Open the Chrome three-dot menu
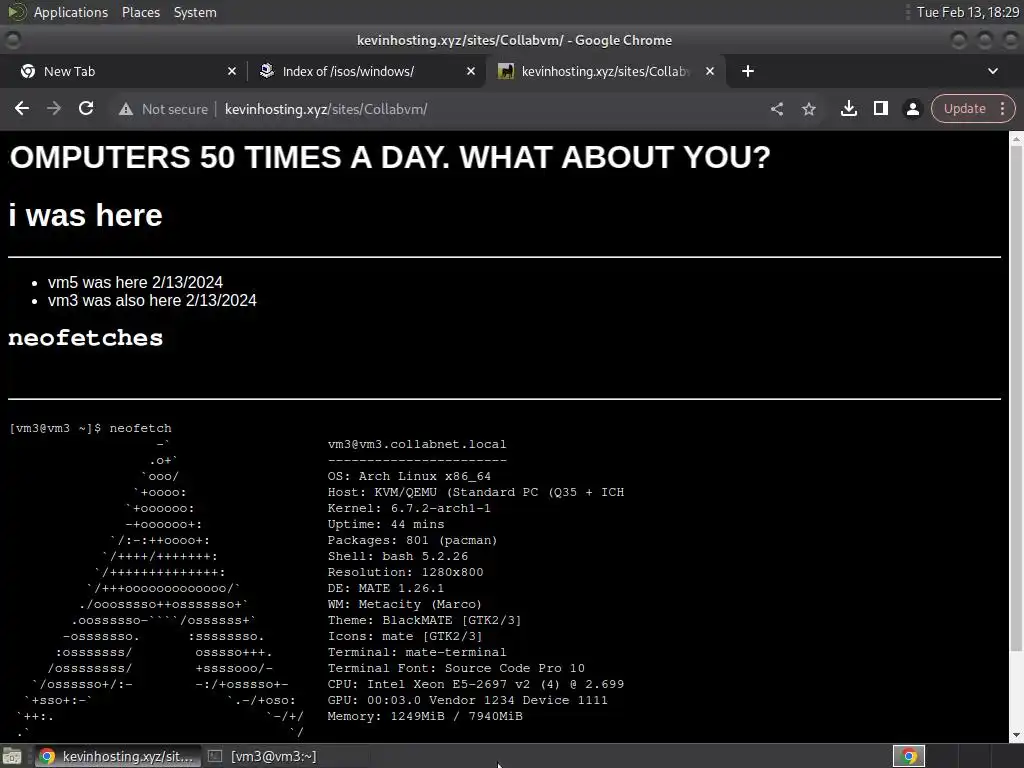 point(1002,108)
